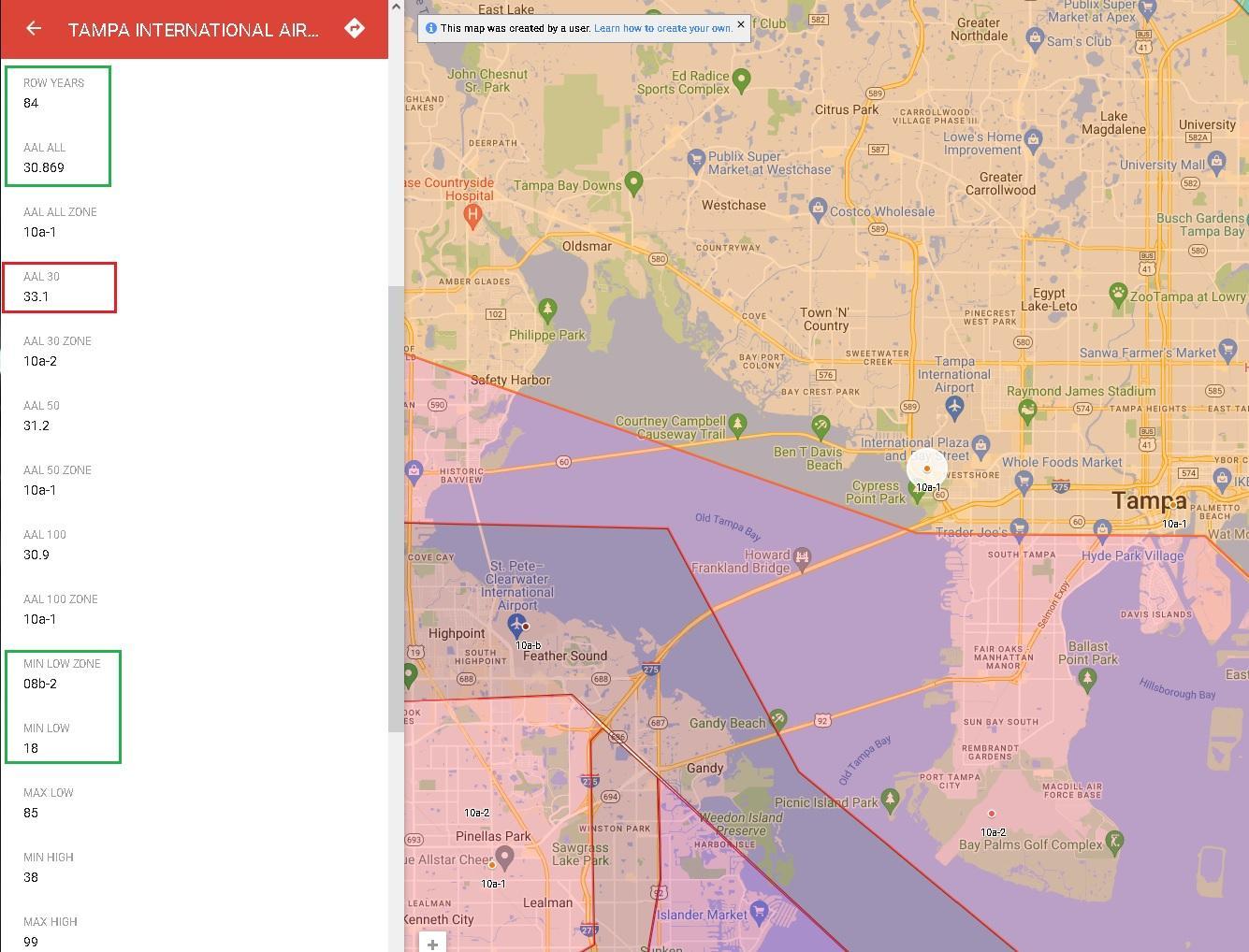The height and width of the screenshot is (952, 1249).
Task: Click the MAX LOW value 85
Action: pyautogui.click(x=31, y=813)
